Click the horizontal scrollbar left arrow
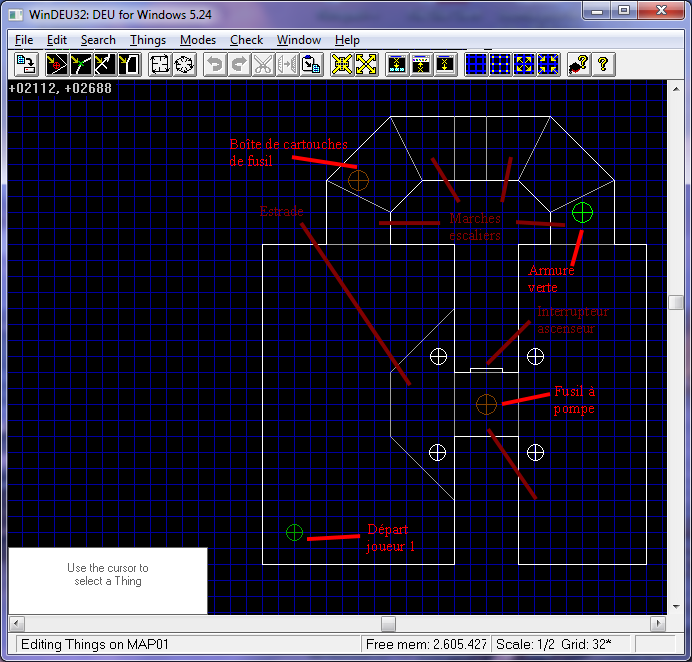 click(x=16, y=624)
